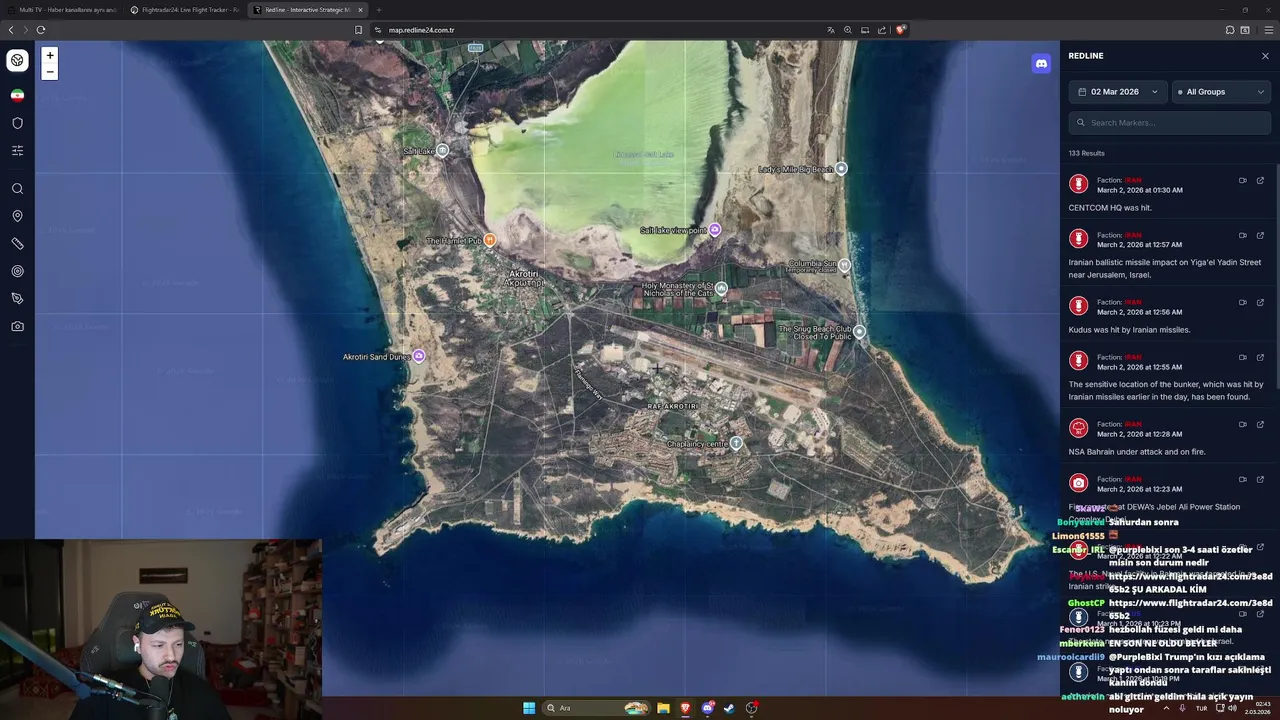Viewport: 1280px width, 720px height.
Task: Open the filter sliders icon in sidebar
Action: pyautogui.click(x=17, y=150)
